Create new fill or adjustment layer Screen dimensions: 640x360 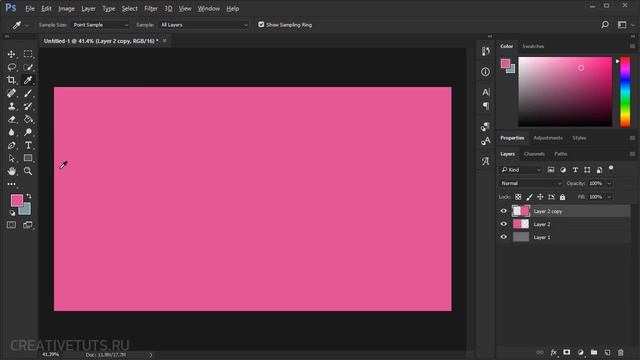[x=580, y=352]
